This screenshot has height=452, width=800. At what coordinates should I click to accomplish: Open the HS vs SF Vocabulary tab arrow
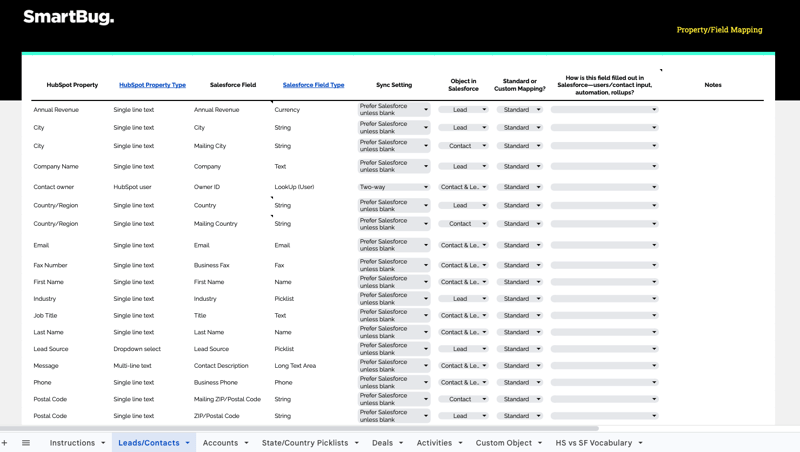pos(640,443)
